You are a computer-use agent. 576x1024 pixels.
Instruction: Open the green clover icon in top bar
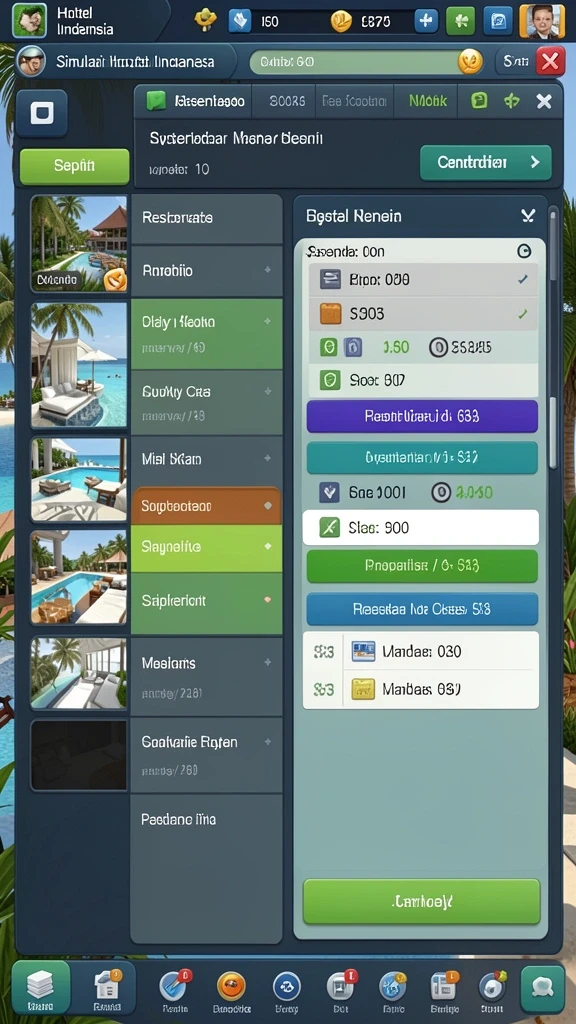point(460,21)
